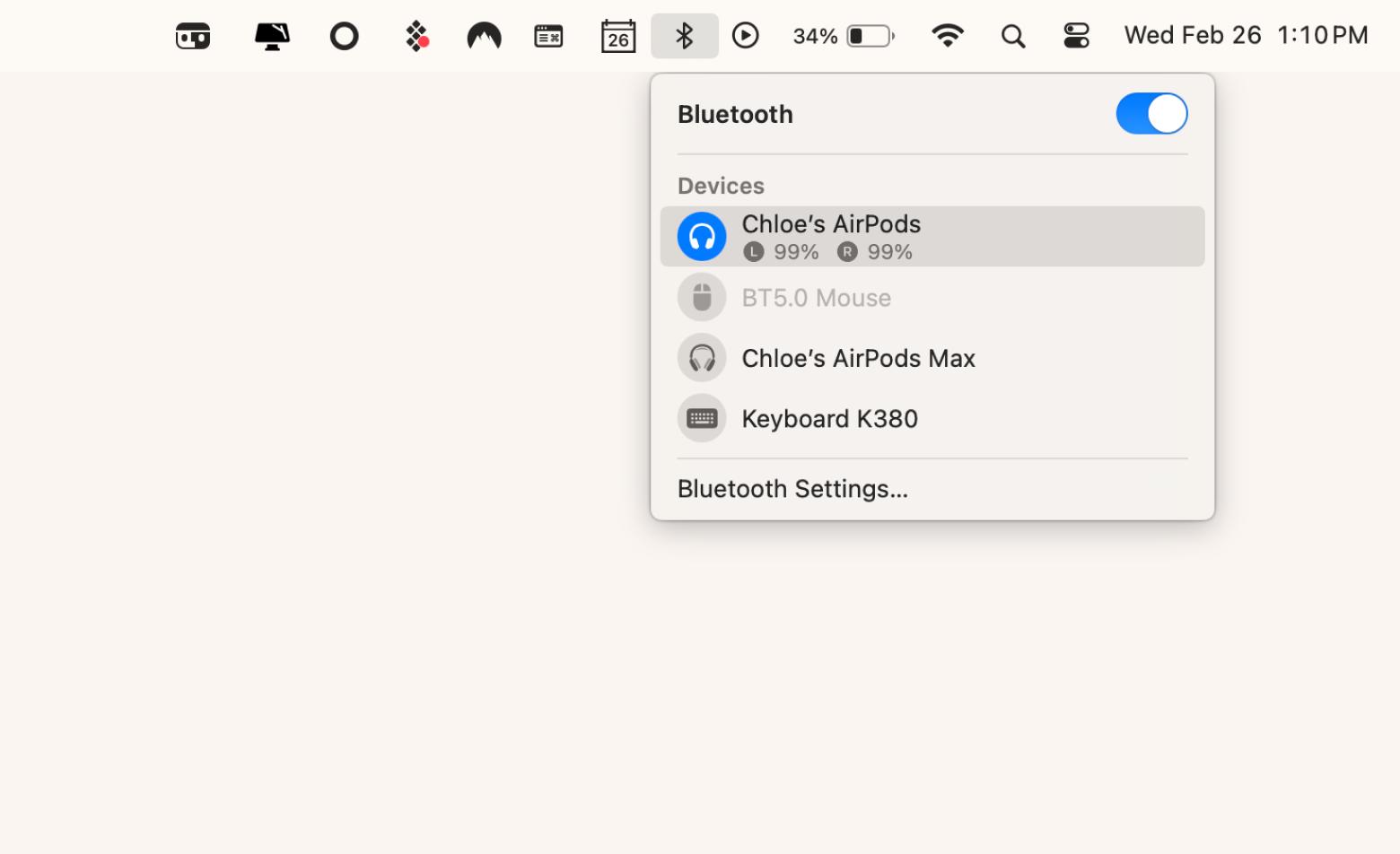Click the Bluetooth icon in menu bar

click(x=684, y=36)
